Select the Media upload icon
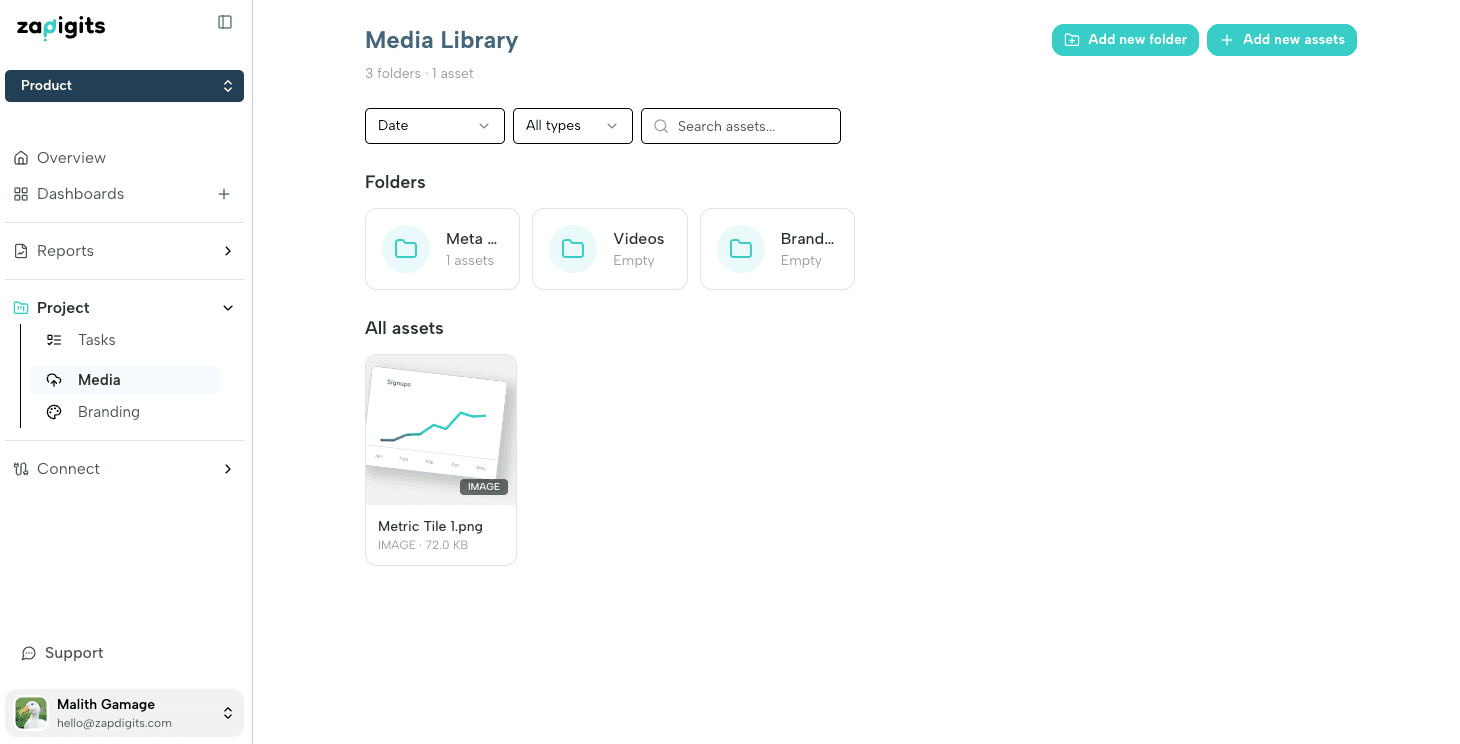 click(54, 379)
